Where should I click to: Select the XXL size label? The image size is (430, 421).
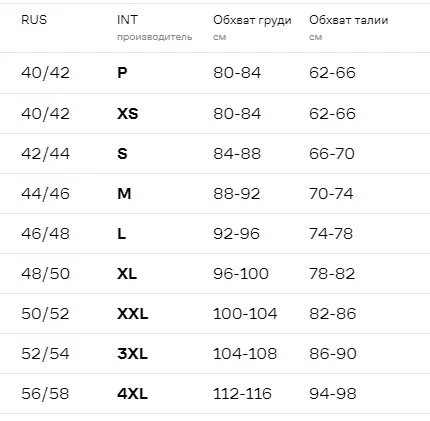coord(133,314)
